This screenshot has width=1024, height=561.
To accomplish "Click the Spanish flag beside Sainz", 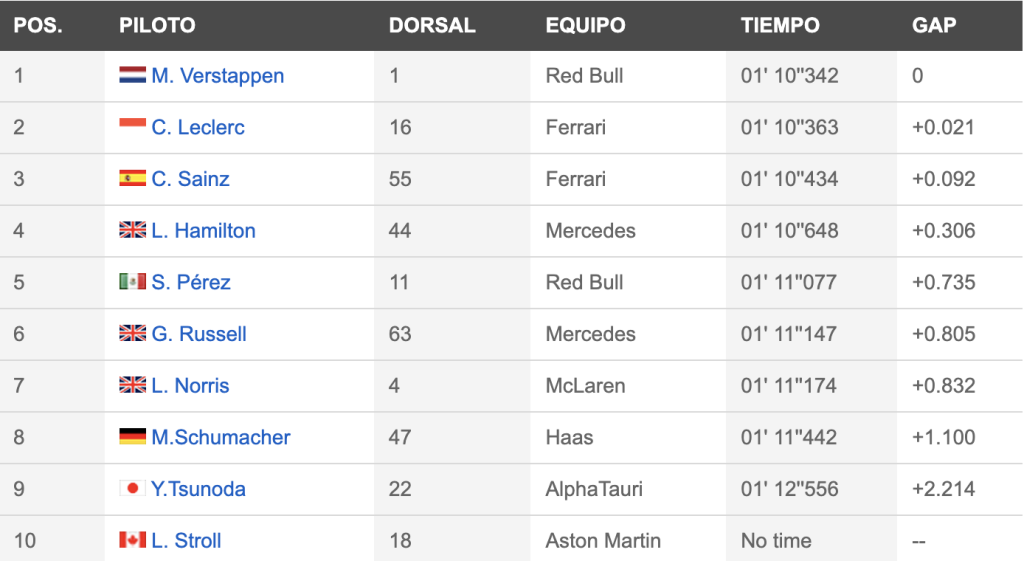I will 133,178.
